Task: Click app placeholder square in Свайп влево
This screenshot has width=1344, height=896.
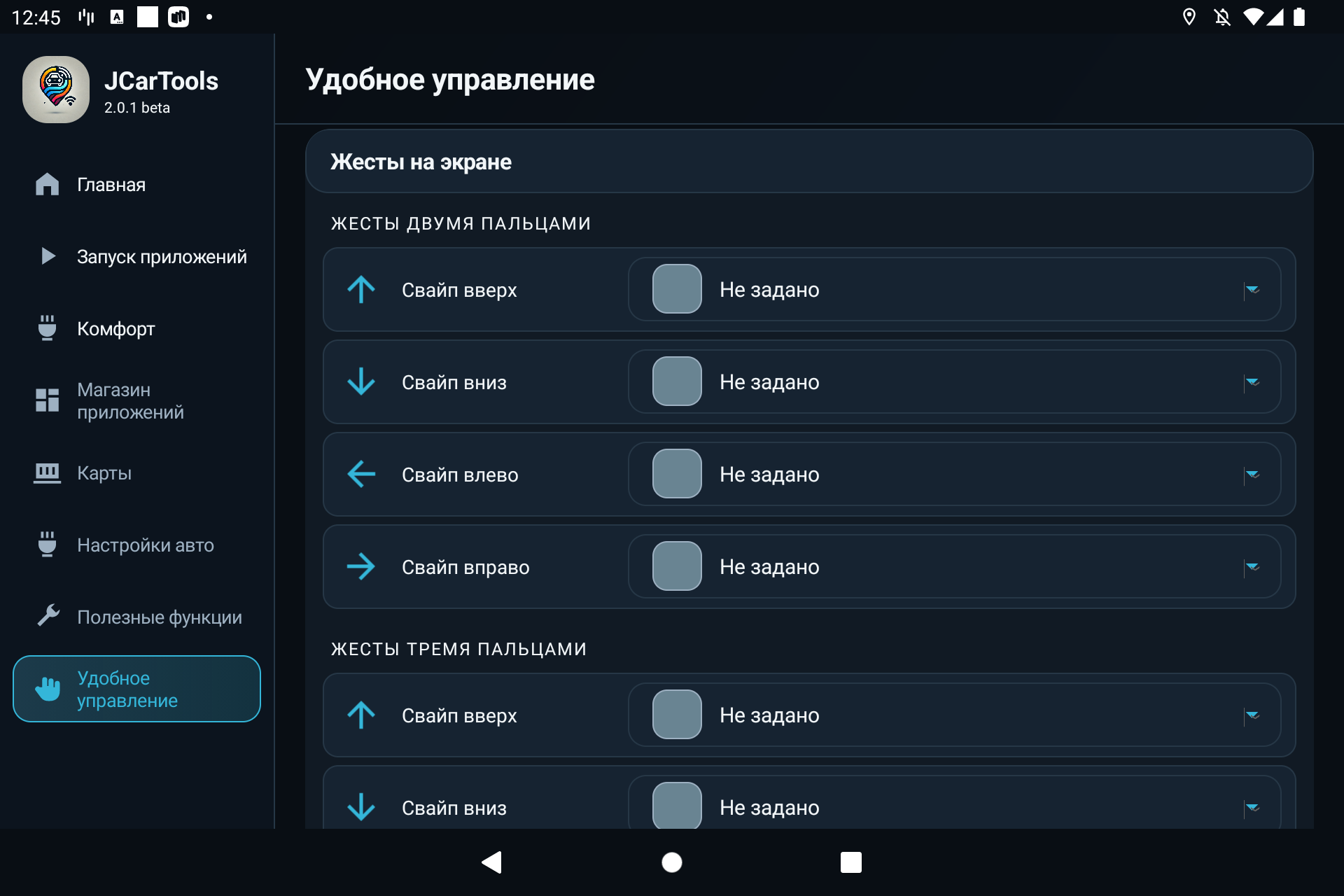Action: coord(677,474)
